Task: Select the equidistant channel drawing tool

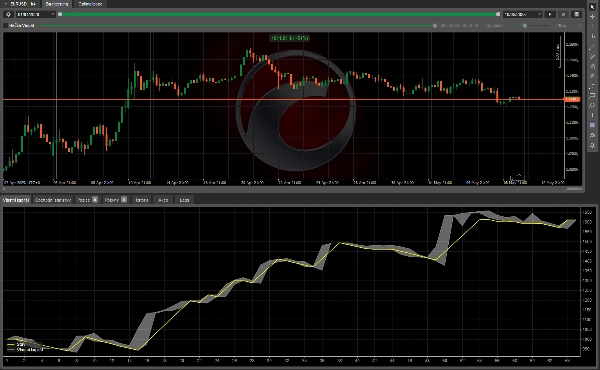Action: (592, 86)
